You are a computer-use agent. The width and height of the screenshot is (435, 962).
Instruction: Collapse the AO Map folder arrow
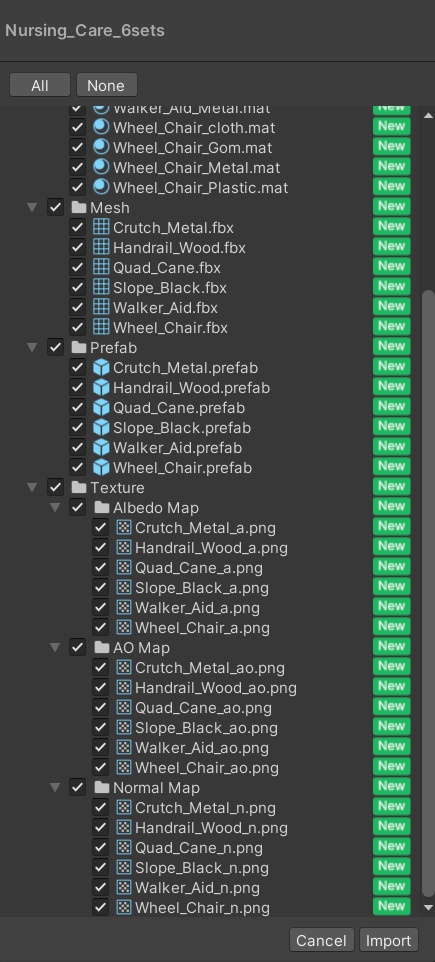[55, 647]
